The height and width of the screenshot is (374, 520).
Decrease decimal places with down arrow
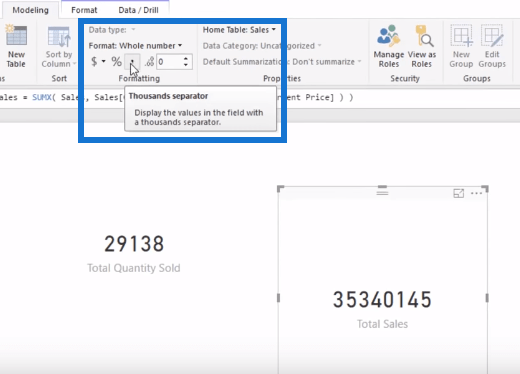coord(186,65)
